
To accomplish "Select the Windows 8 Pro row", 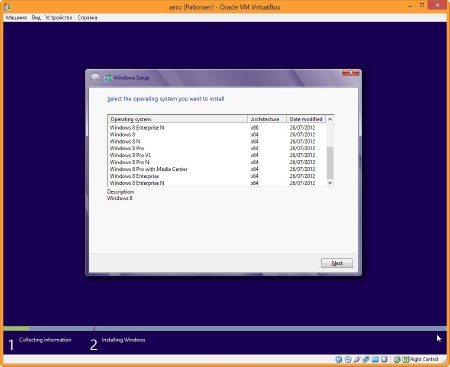I will tap(217, 148).
